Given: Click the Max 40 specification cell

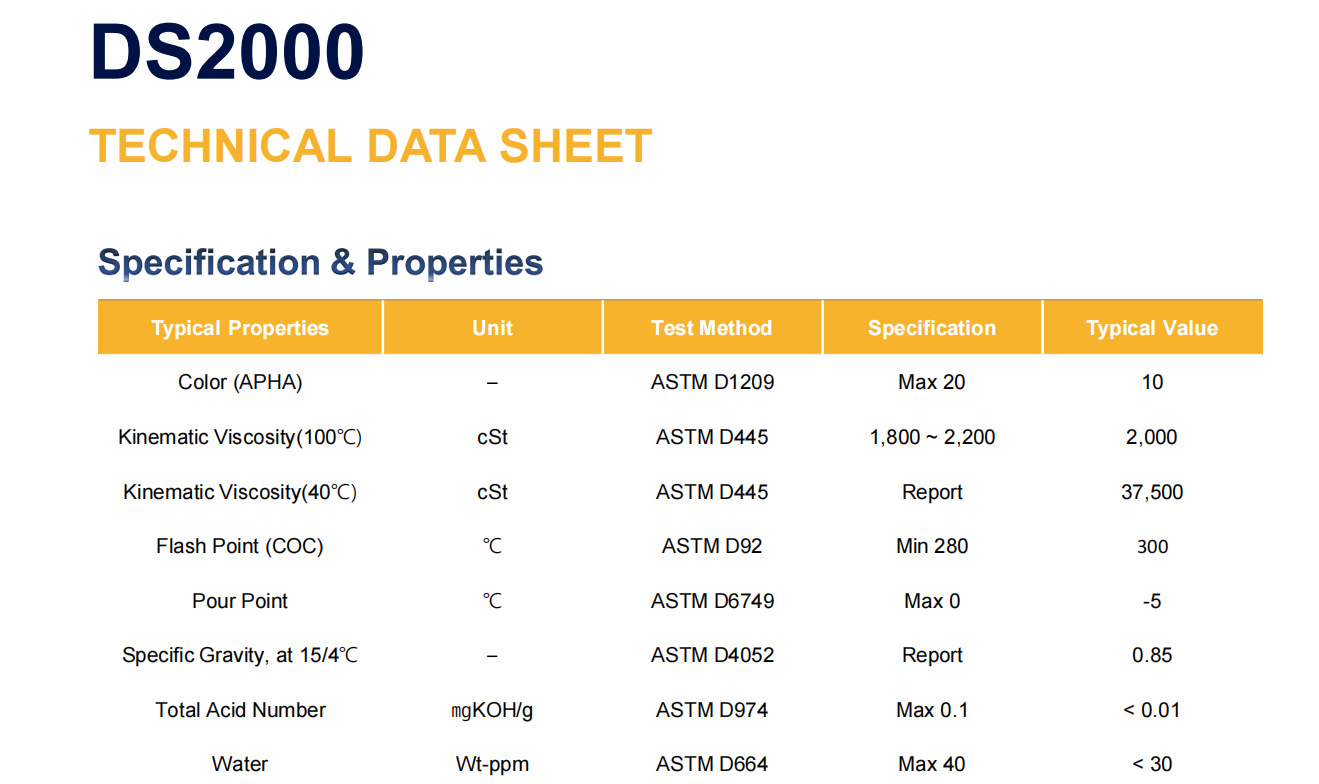Looking at the screenshot, I should (x=932, y=764).
